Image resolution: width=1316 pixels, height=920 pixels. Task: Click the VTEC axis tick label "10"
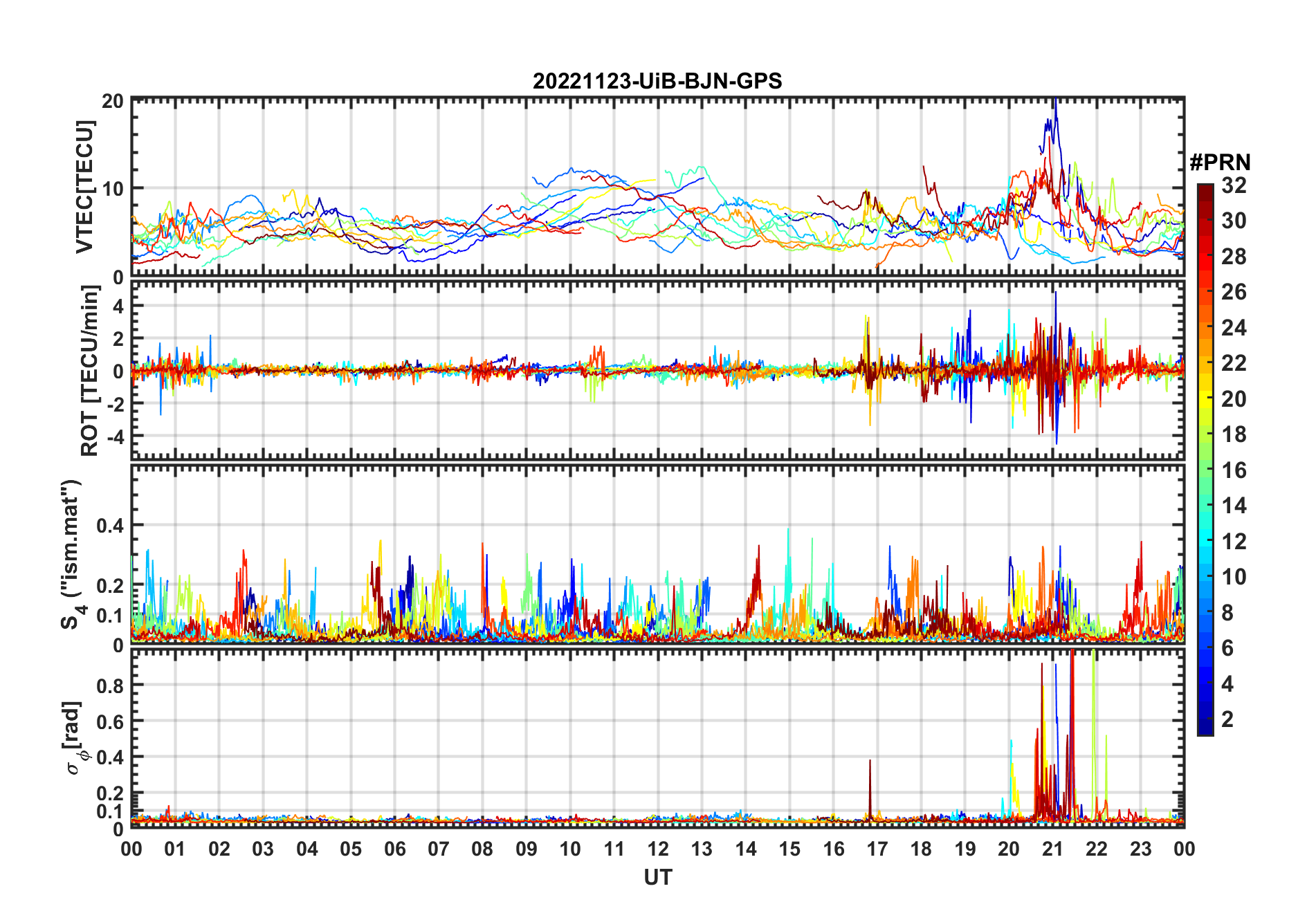[113, 188]
